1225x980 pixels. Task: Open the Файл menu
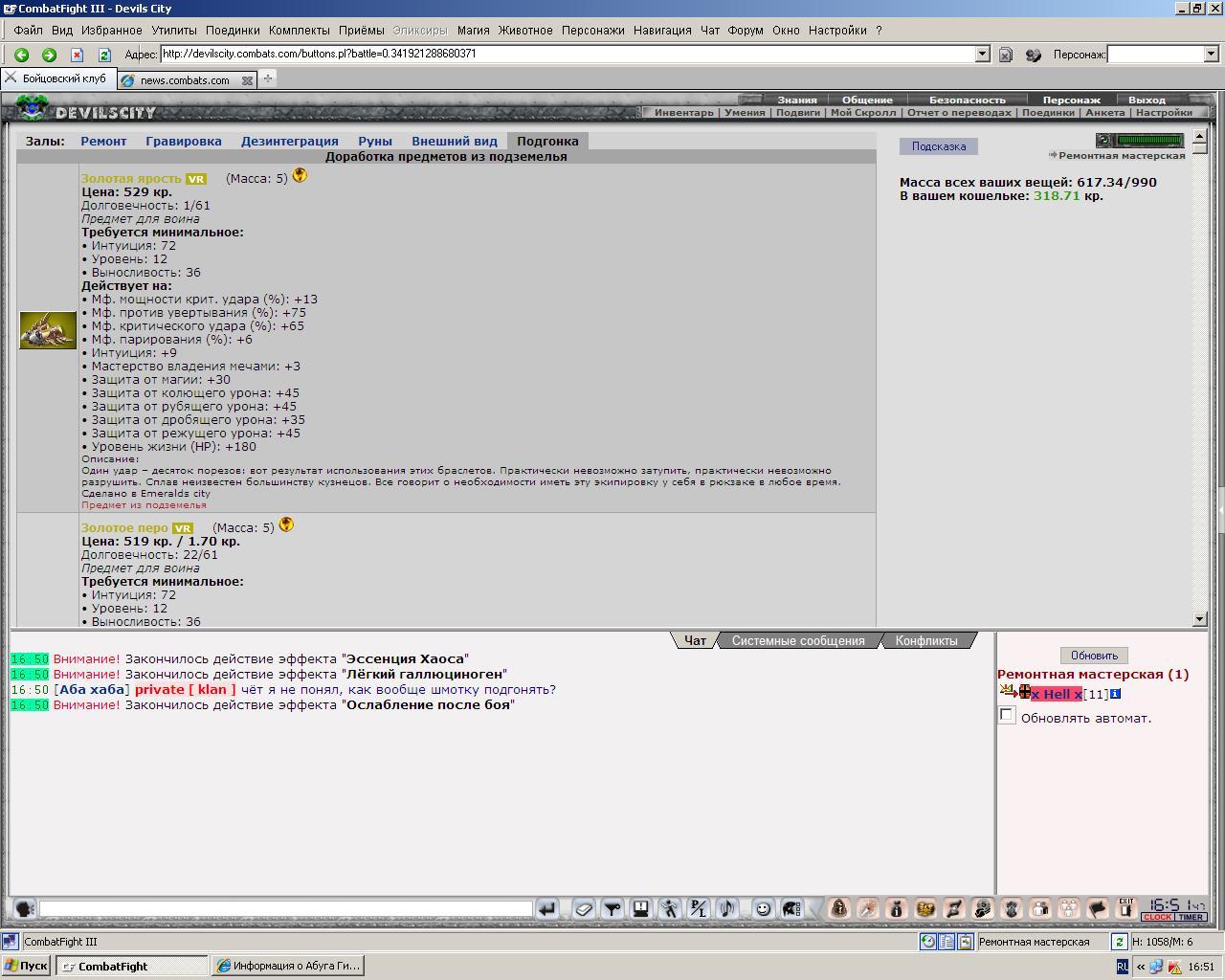[28, 30]
